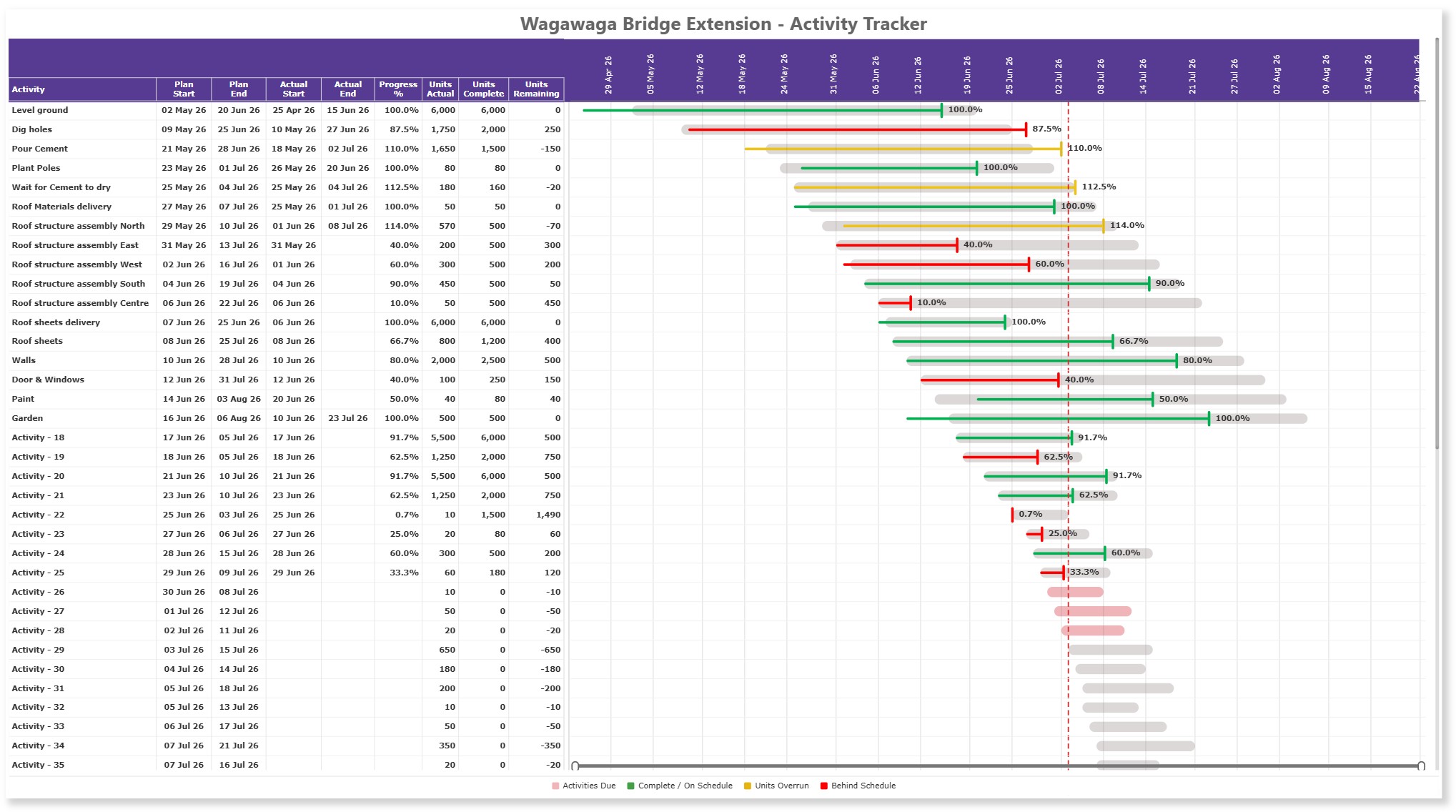Click the Units Complete column header
1456x812 pixels.
tap(484, 89)
